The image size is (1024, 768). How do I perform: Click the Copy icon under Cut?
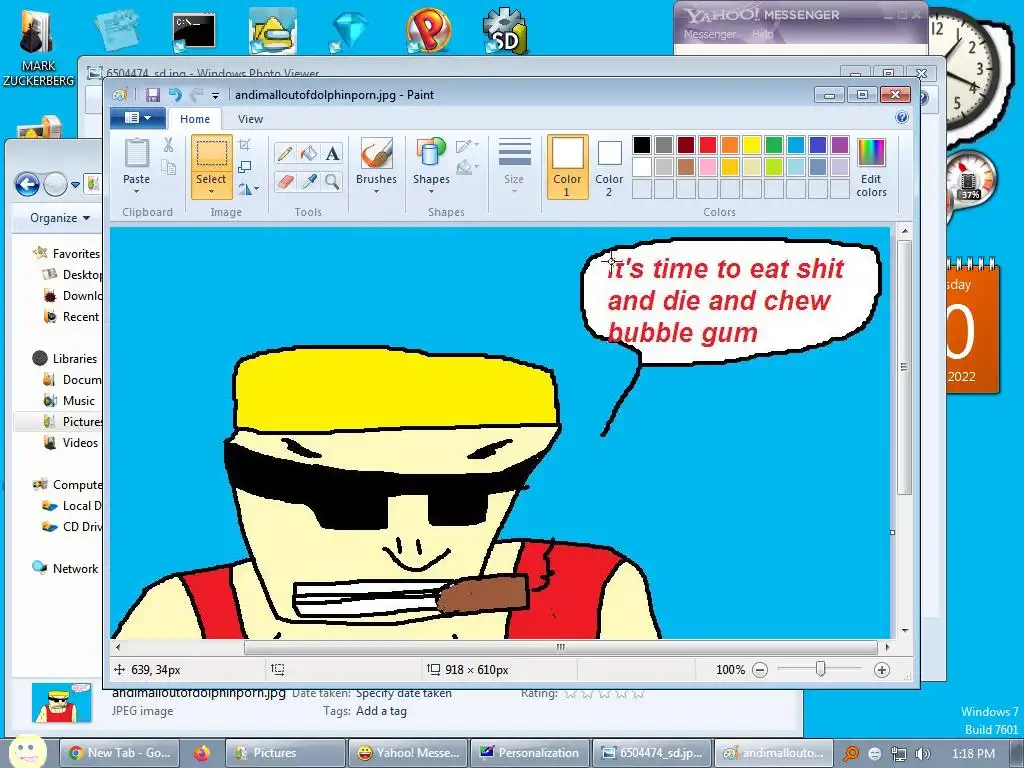click(x=168, y=168)
